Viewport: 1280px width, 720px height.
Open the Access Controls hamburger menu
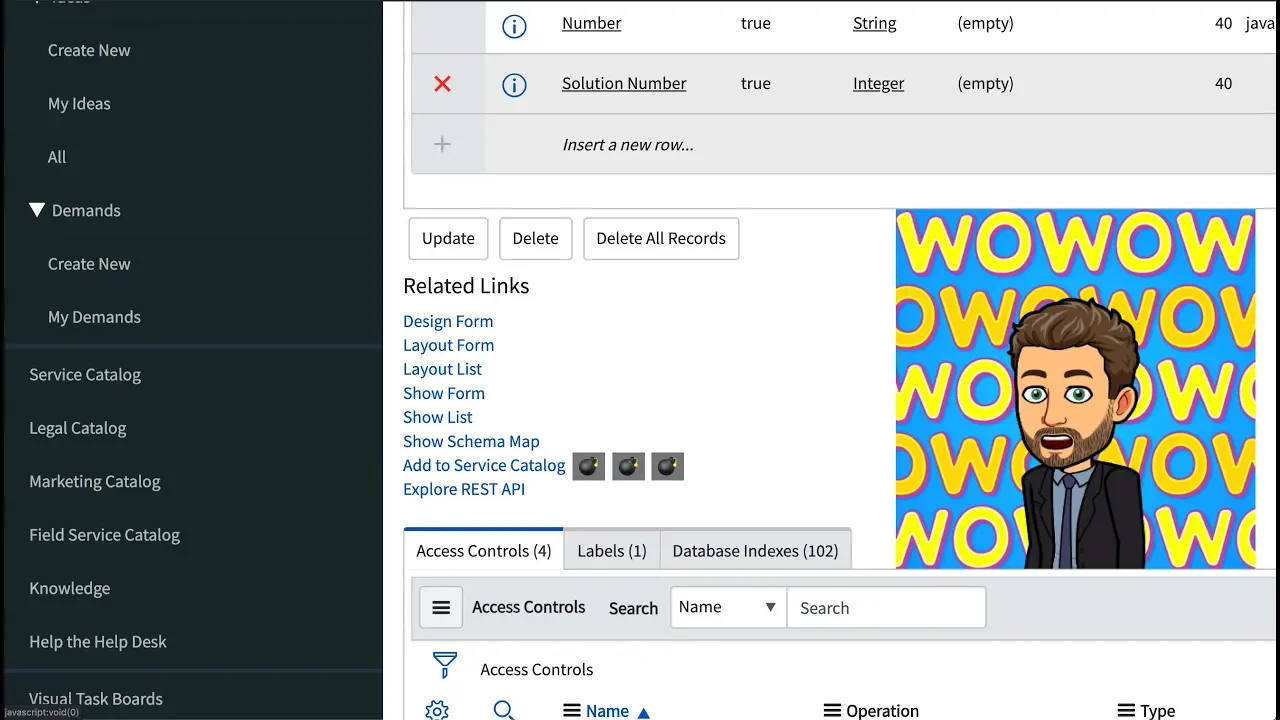click(x=440, y=607)
